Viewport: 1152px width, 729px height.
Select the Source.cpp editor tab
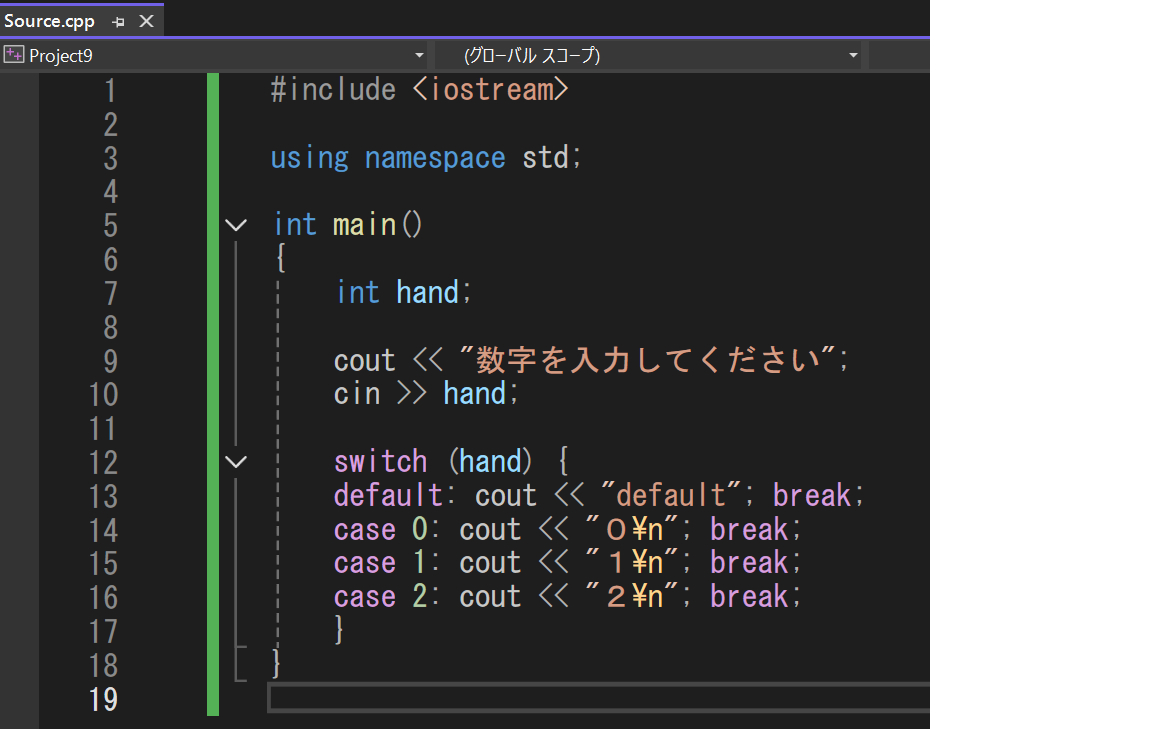coord(50,21)
